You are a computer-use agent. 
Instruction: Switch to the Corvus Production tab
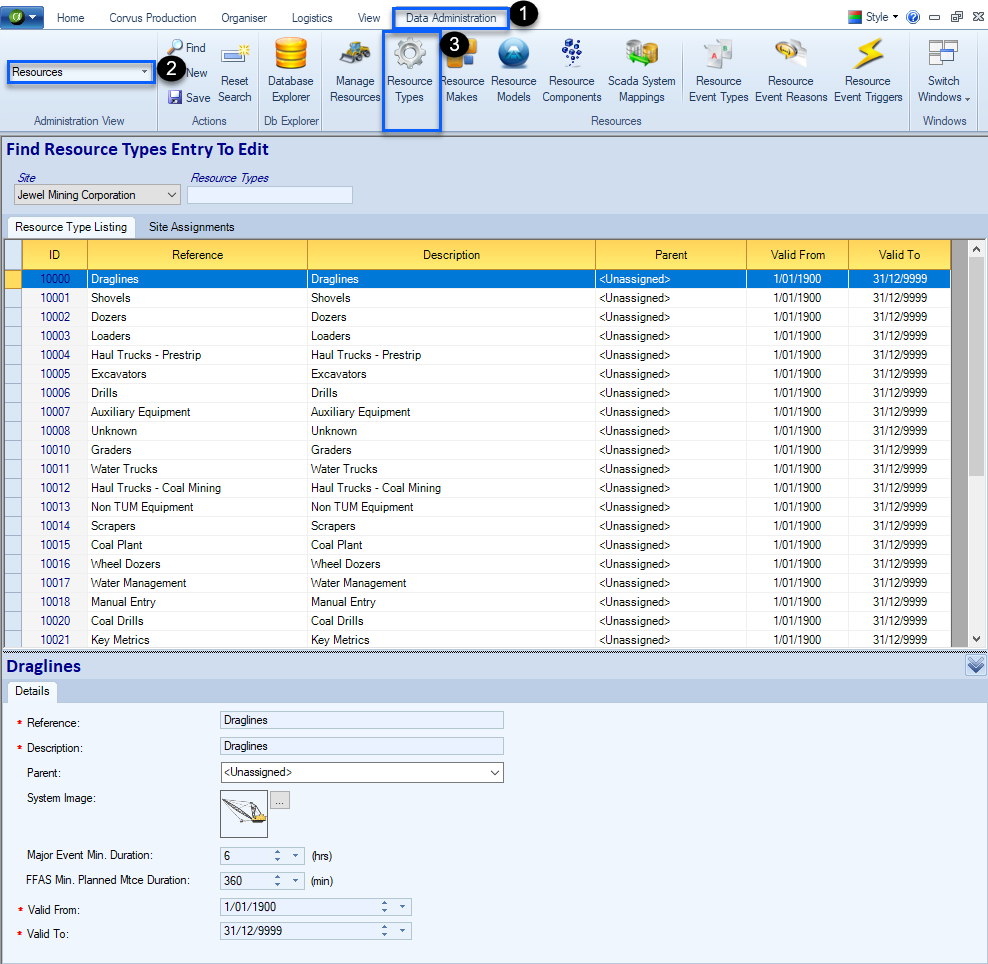152,18
